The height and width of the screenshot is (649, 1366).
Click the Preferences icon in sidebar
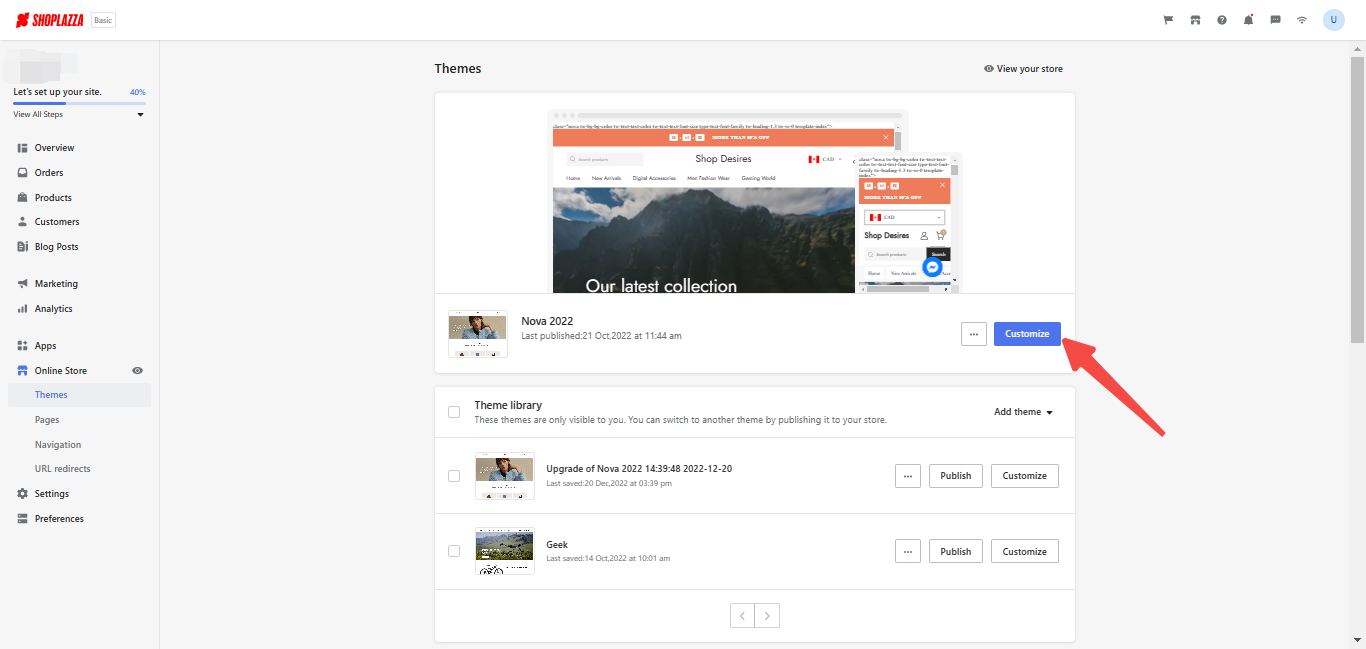pos(22,519)
